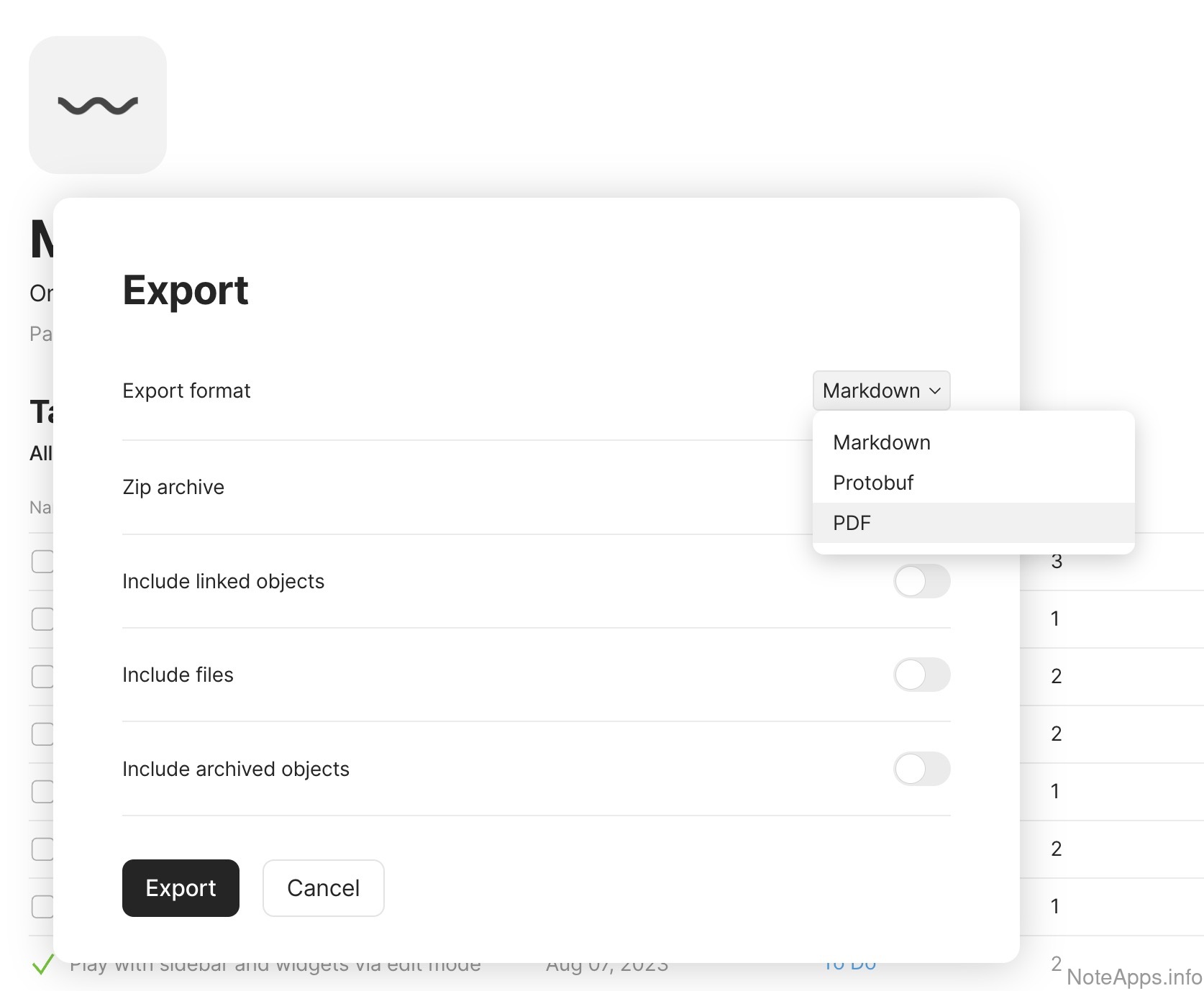This screenshot has width=1204, height=991.
Task: Turn on Include archived objects
Action: 921,769
